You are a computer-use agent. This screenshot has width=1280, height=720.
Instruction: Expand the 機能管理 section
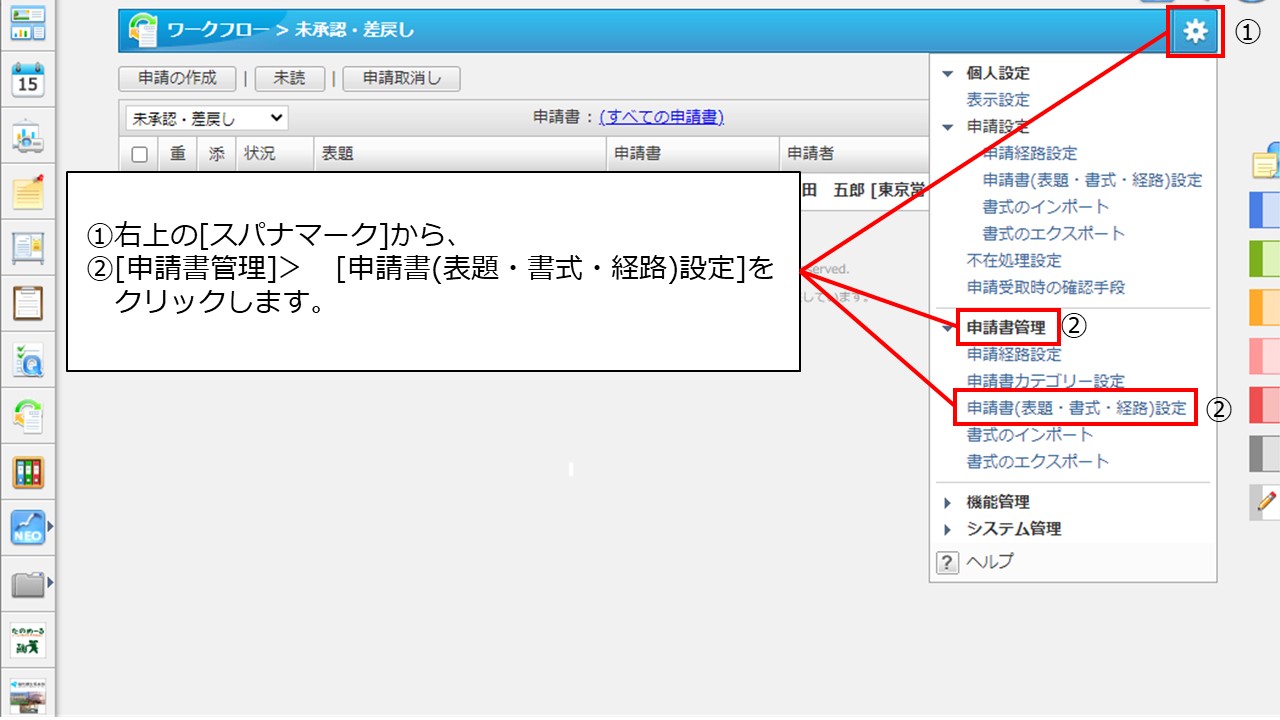pos(997,502)
